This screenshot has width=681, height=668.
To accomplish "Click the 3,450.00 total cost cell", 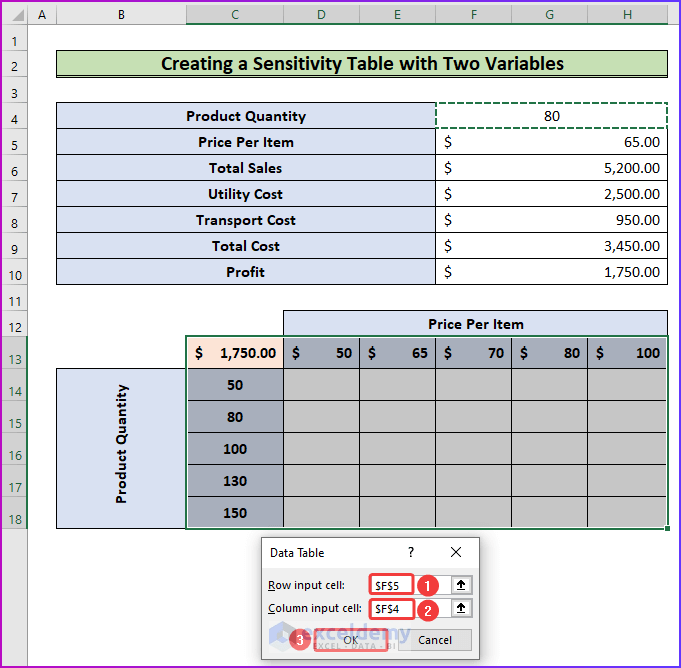I will click(x=552, y=246).
